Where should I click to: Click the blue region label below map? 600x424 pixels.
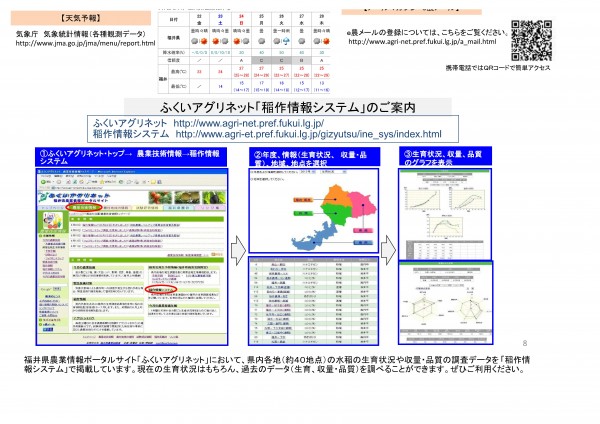point(362,243)
